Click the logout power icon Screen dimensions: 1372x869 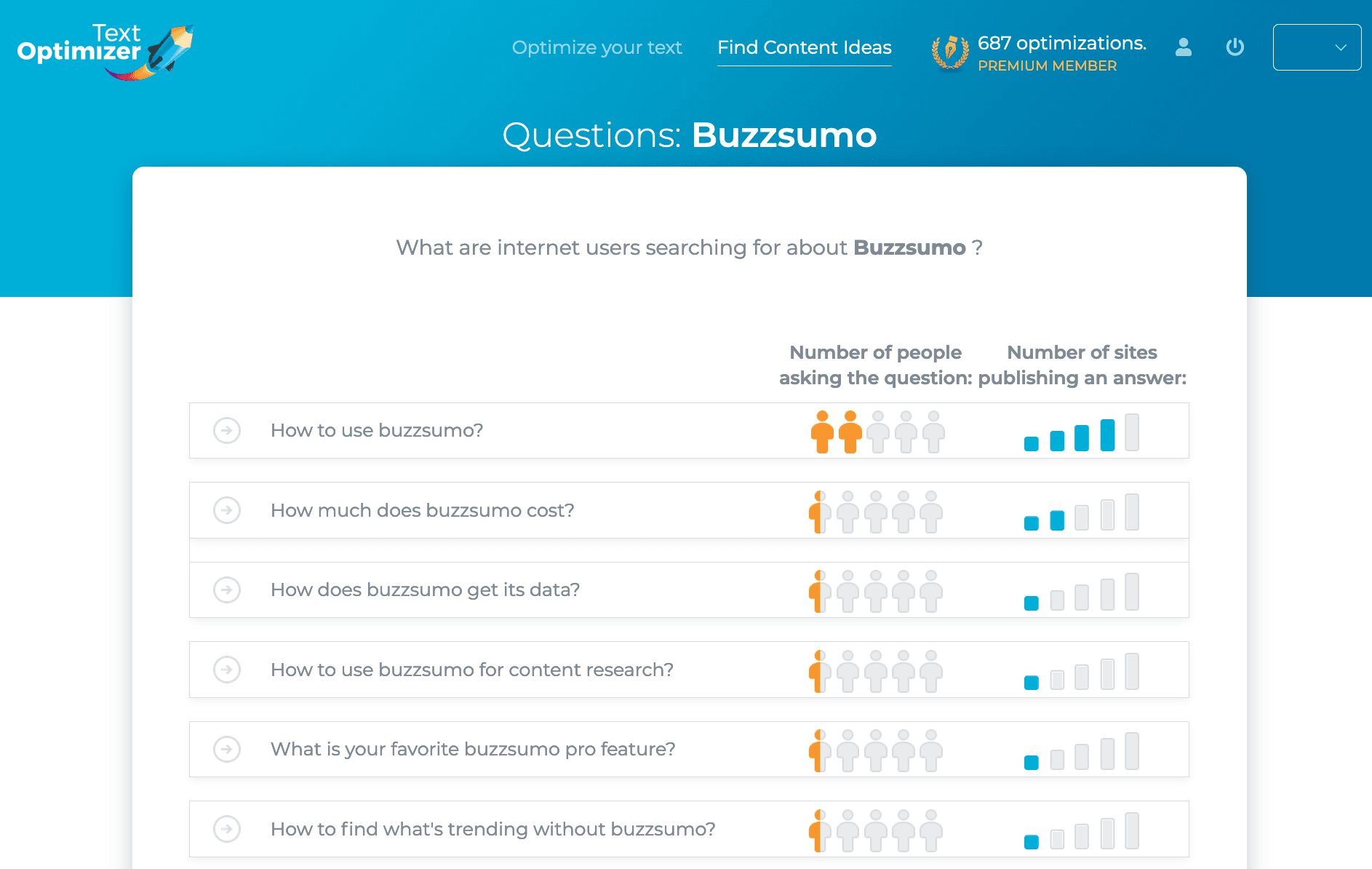[x=1235, y=47]
